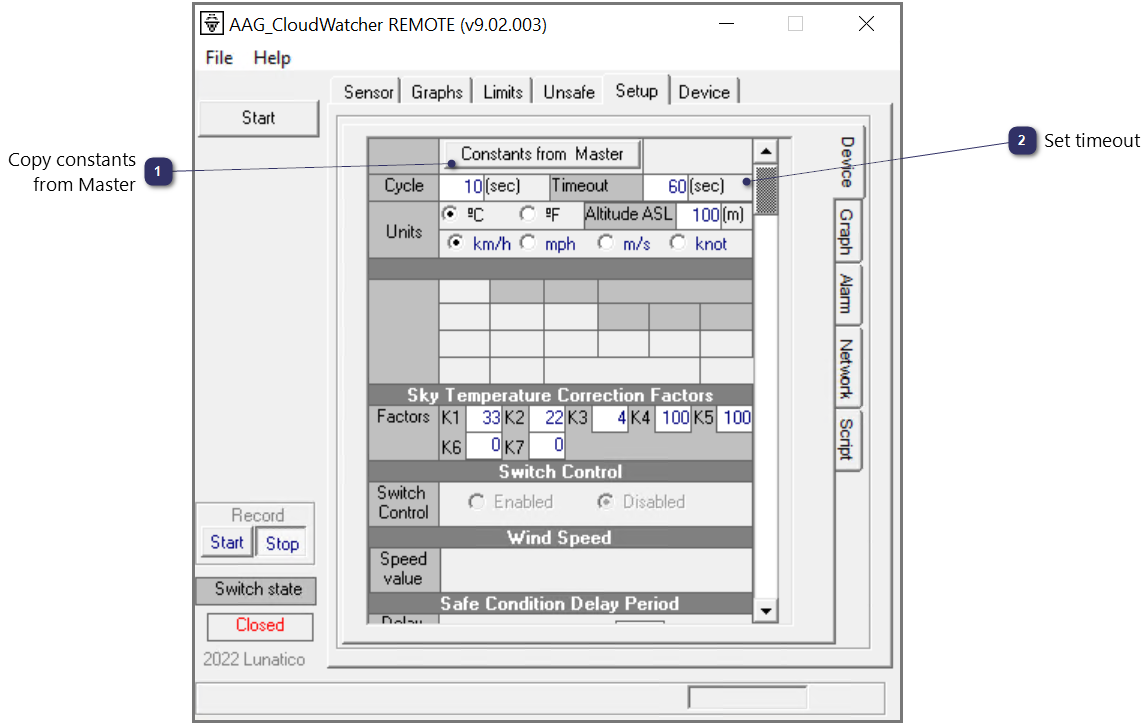Open the Help menu
The width and height of the screenshot is (1148, 726).
pyautogui.click(x=272, y=58)
